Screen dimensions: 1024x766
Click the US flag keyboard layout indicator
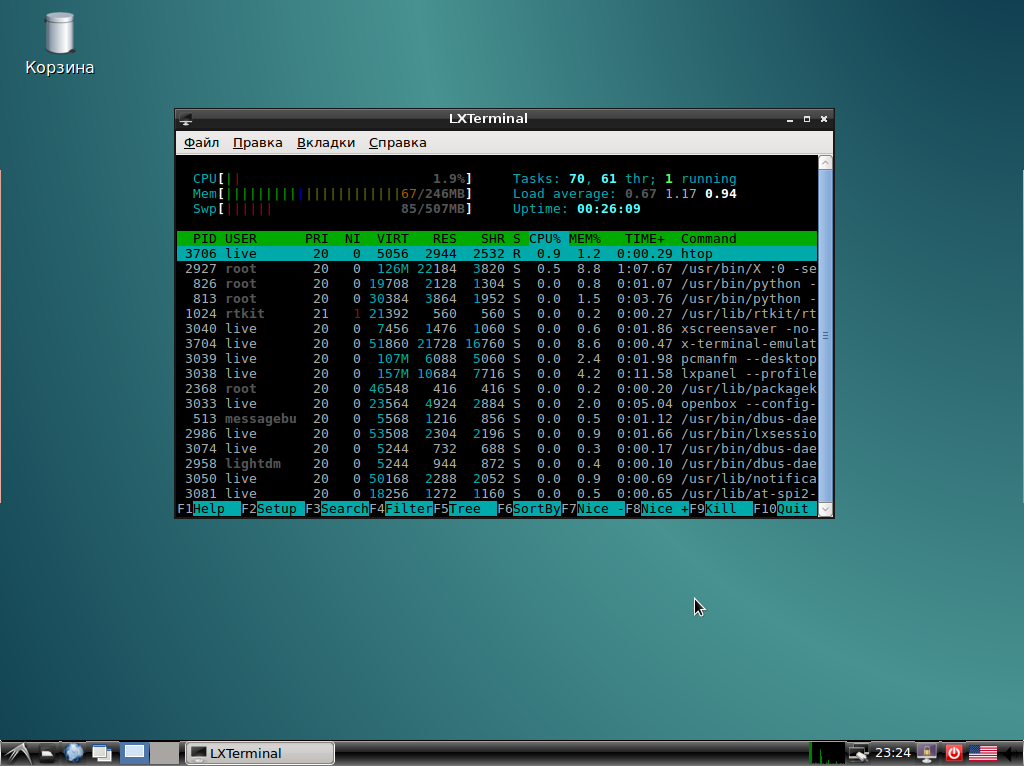(983, 753)
